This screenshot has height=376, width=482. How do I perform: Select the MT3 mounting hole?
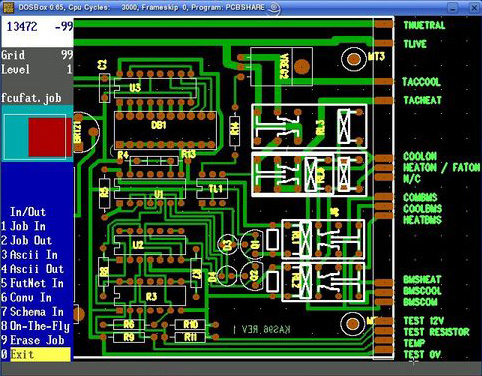pyautogui.click(x=354, y=59)
